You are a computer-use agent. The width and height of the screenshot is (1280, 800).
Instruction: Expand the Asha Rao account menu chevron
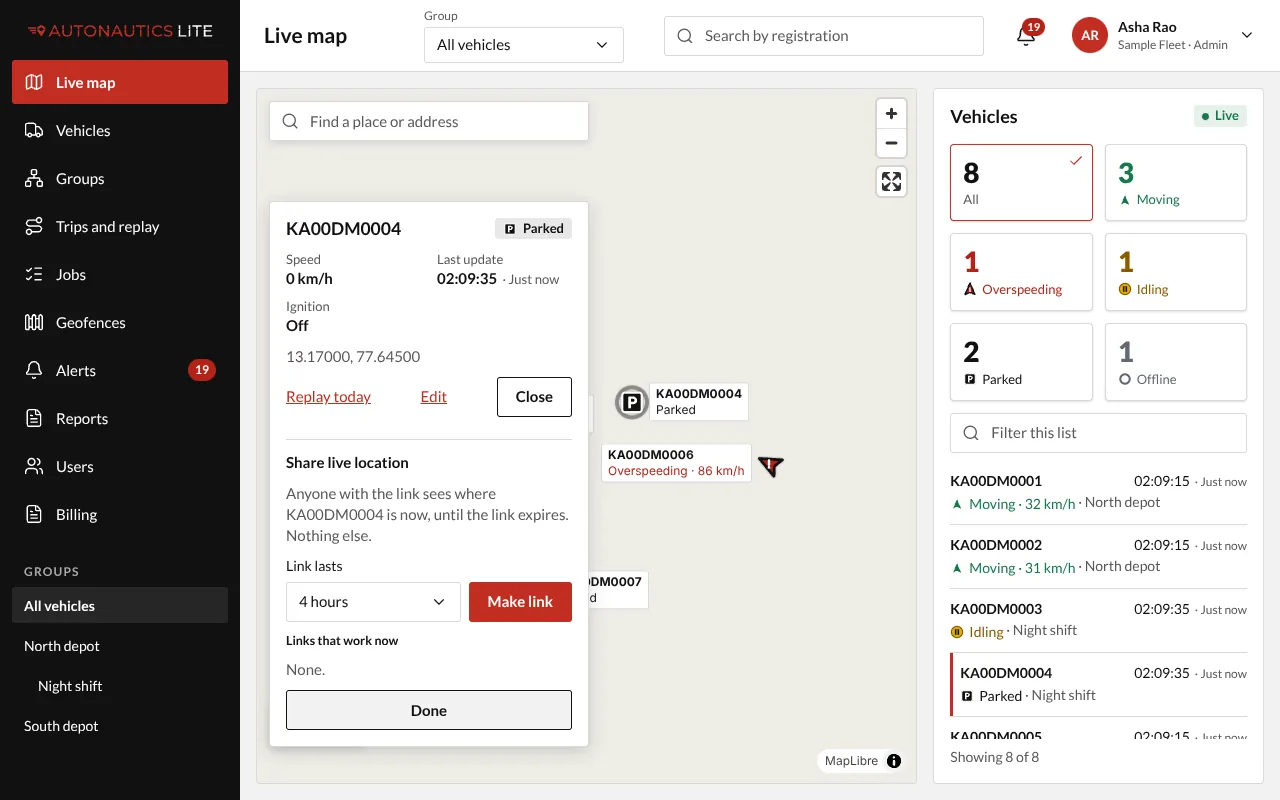[1247, 35]
